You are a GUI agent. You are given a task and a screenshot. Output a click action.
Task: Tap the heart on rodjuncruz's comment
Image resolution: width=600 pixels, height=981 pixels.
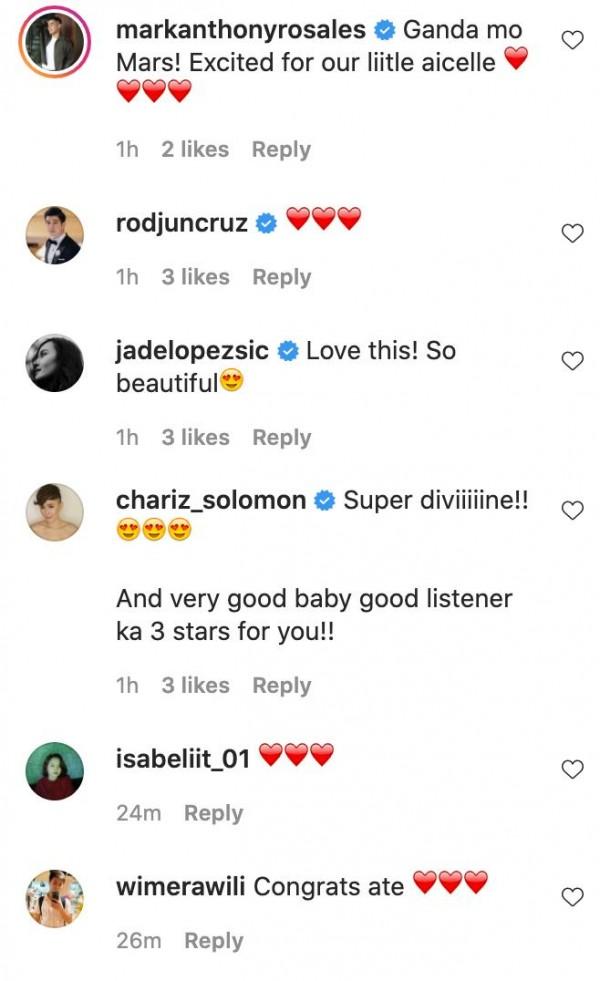[572, 233]
